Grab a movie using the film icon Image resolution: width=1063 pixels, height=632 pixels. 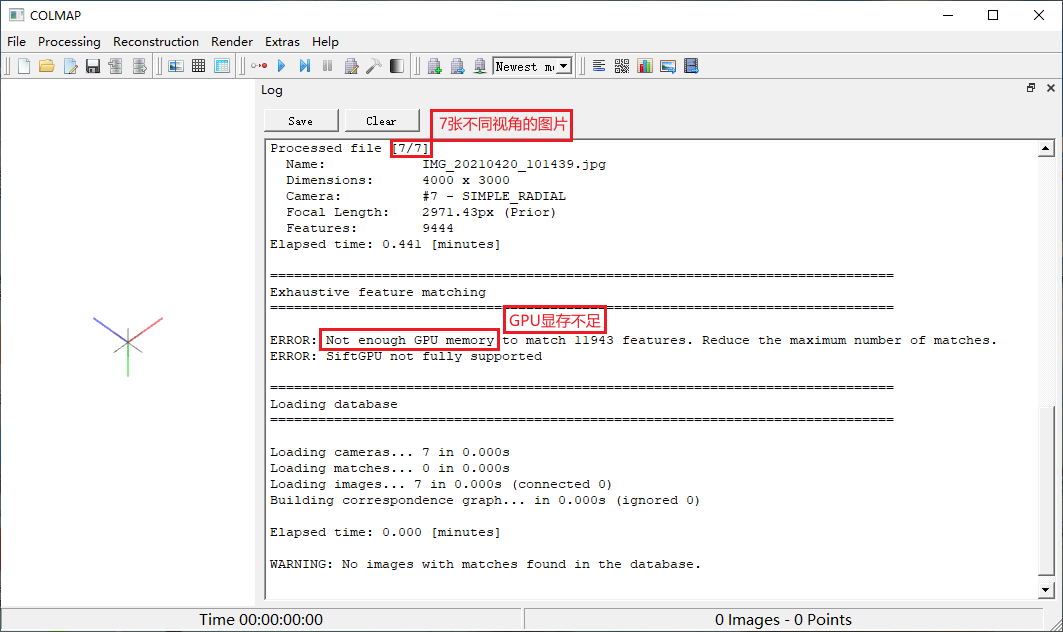coord(691,65)
